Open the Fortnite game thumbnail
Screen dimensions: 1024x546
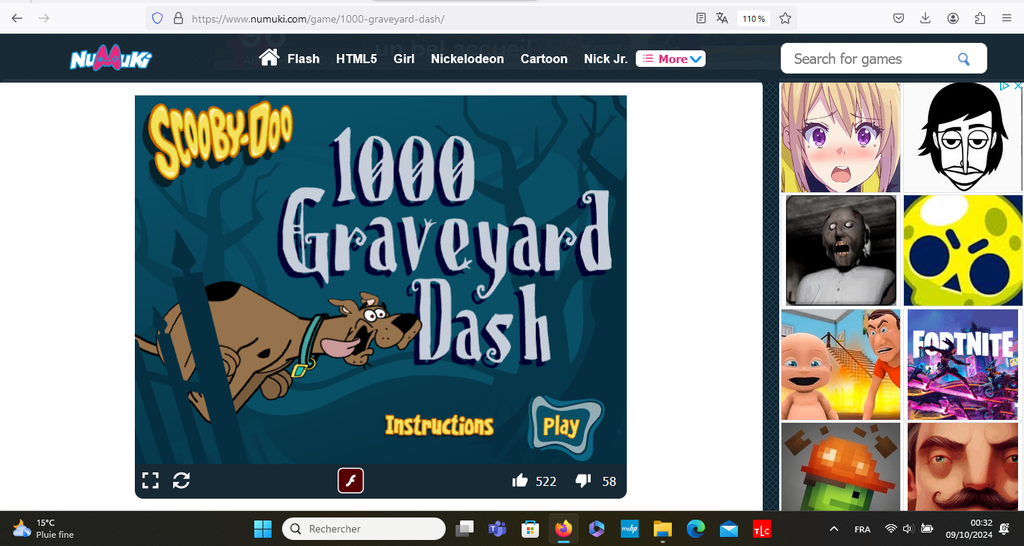[961, 365]
